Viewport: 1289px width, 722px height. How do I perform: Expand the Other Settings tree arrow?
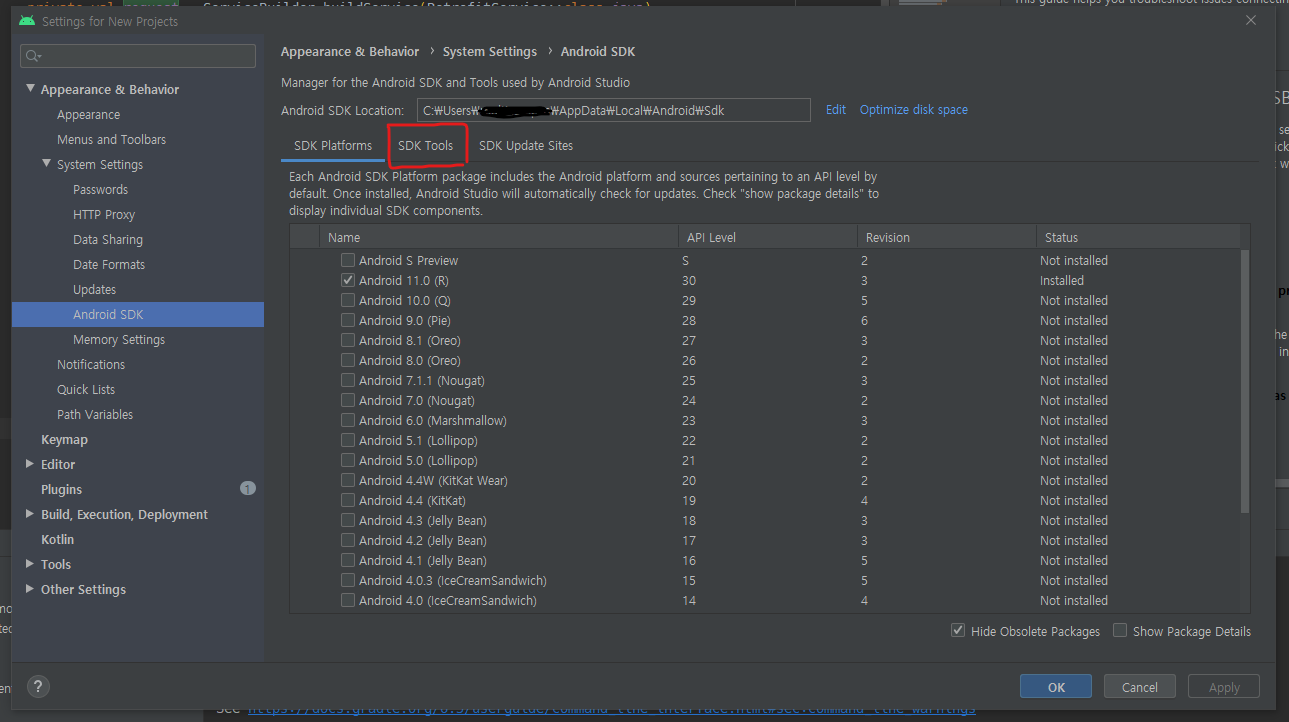tap(30, 589)
